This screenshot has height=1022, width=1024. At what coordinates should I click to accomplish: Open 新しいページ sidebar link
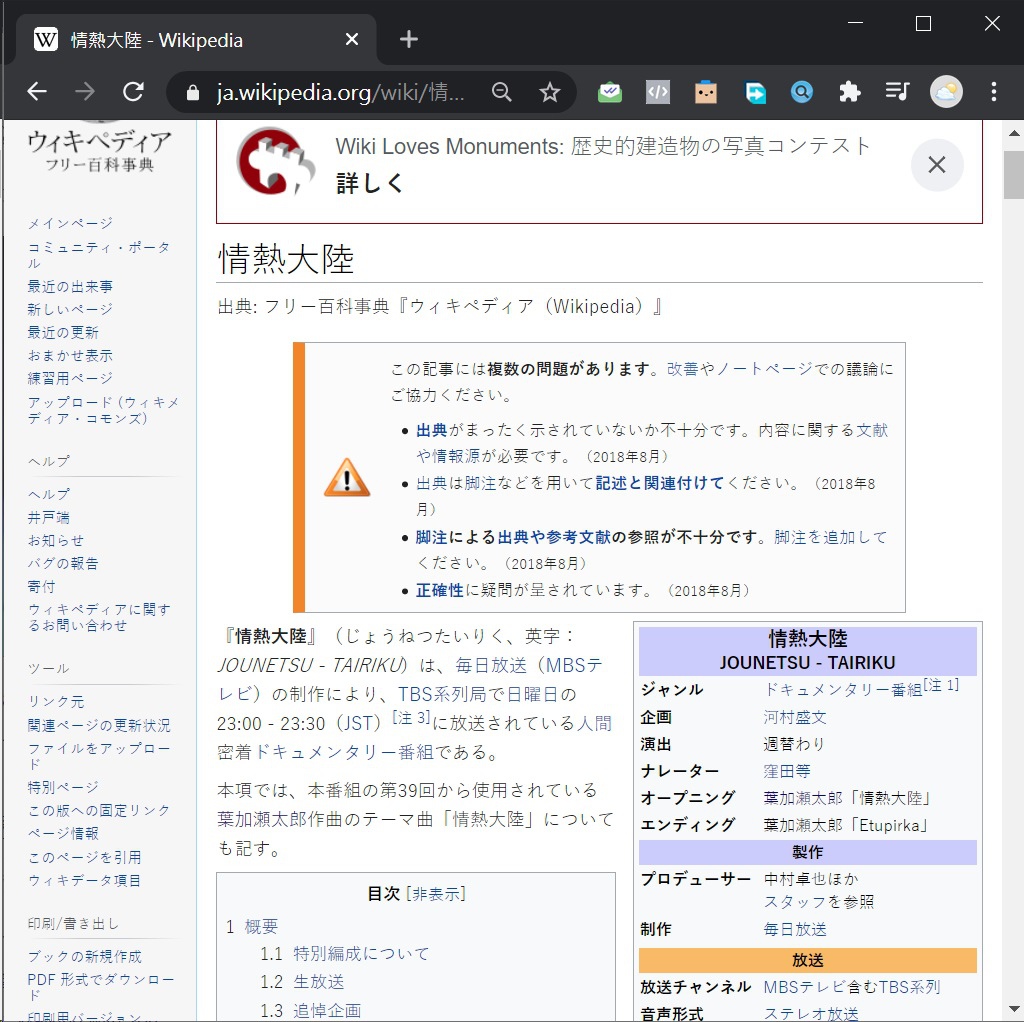70,310
